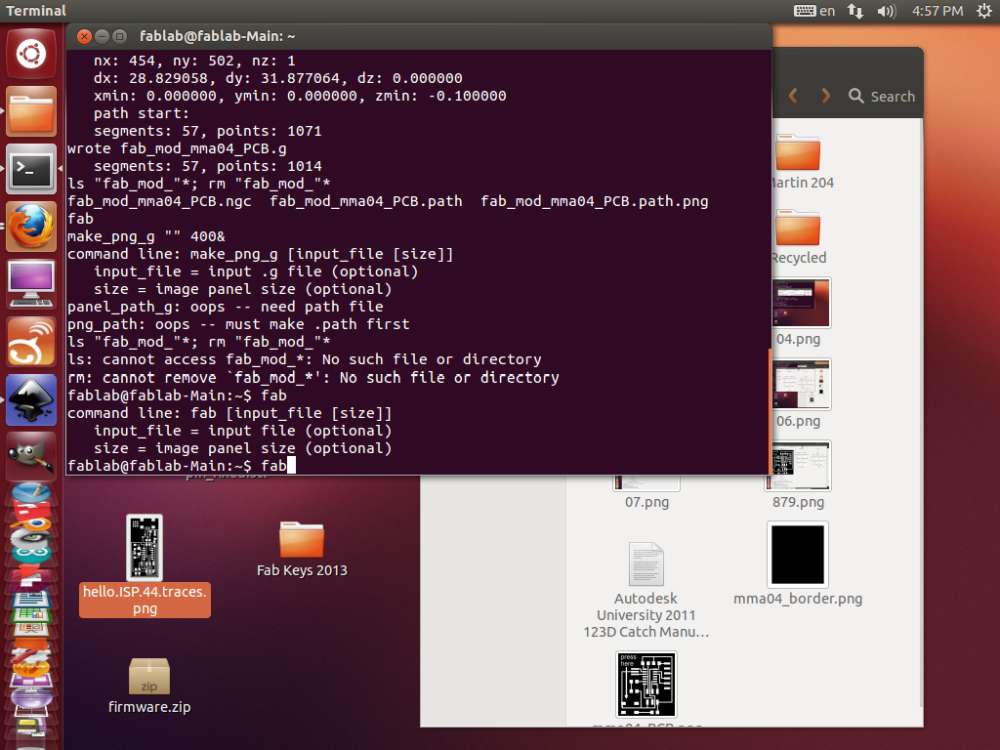Image resolution: width=1000 pixels, height=750 pixels.
Task: Select the PCB traces thumbnail in Files
Action: [646, 684]
